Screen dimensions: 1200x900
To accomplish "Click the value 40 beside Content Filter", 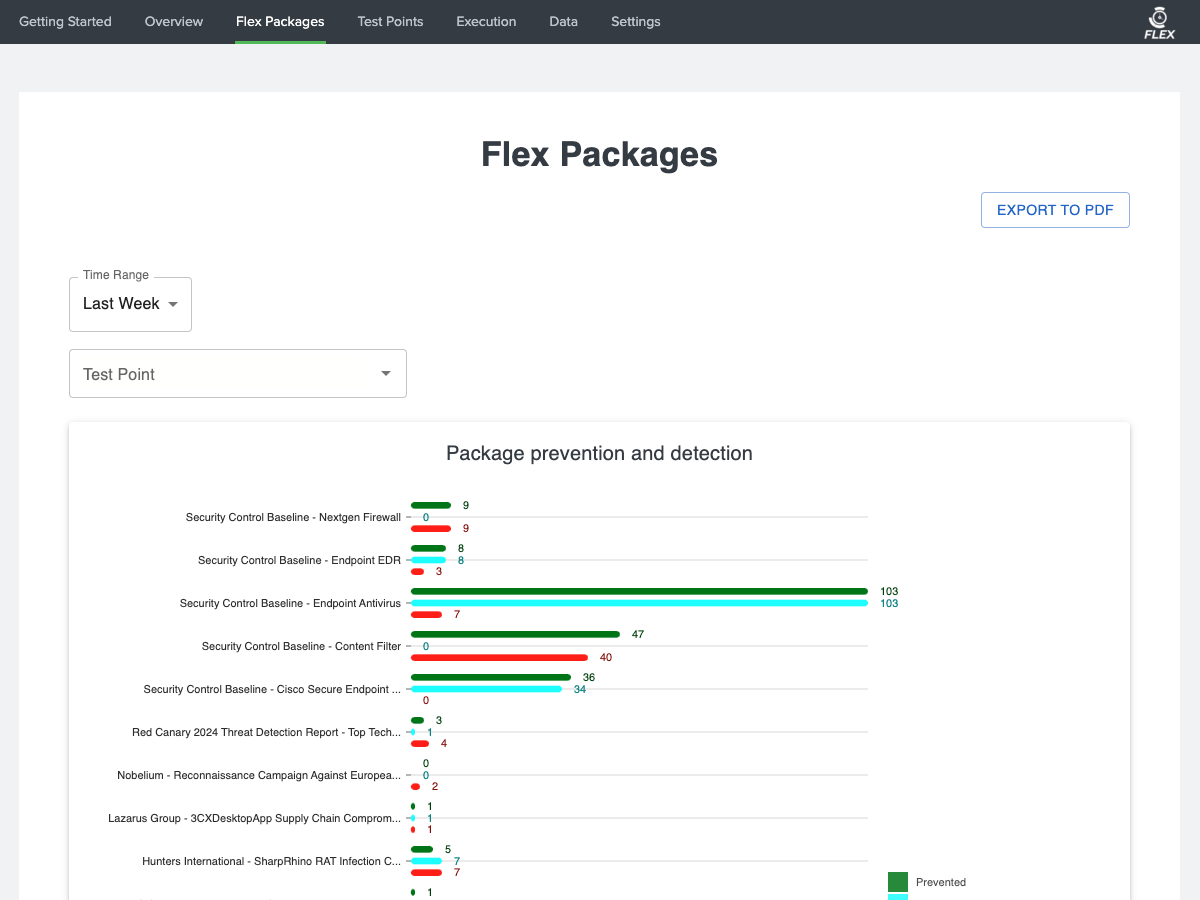I will pos(606,658).
